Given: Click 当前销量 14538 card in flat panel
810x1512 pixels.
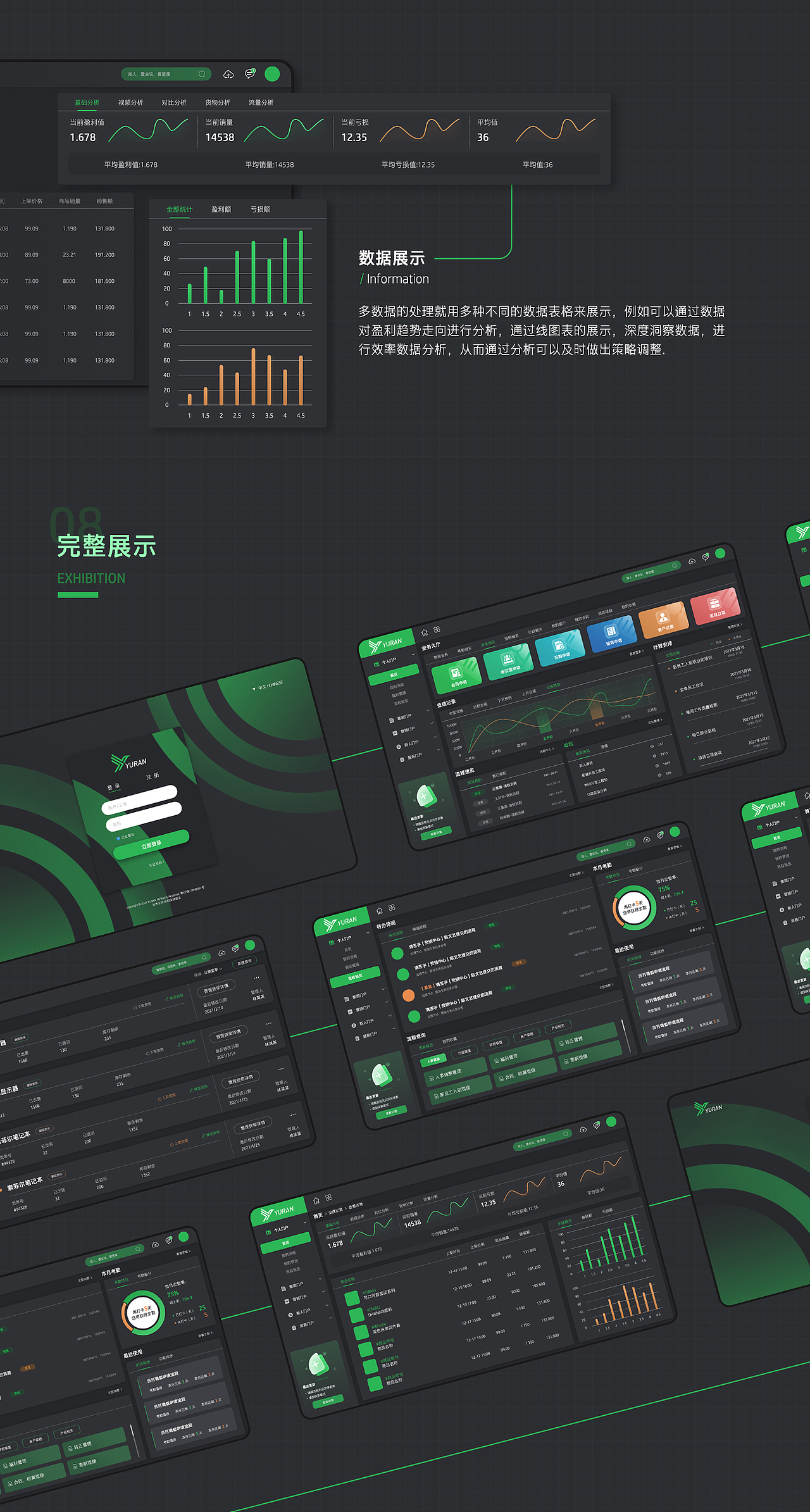Looking at the screenshot, I should (265, 130).
